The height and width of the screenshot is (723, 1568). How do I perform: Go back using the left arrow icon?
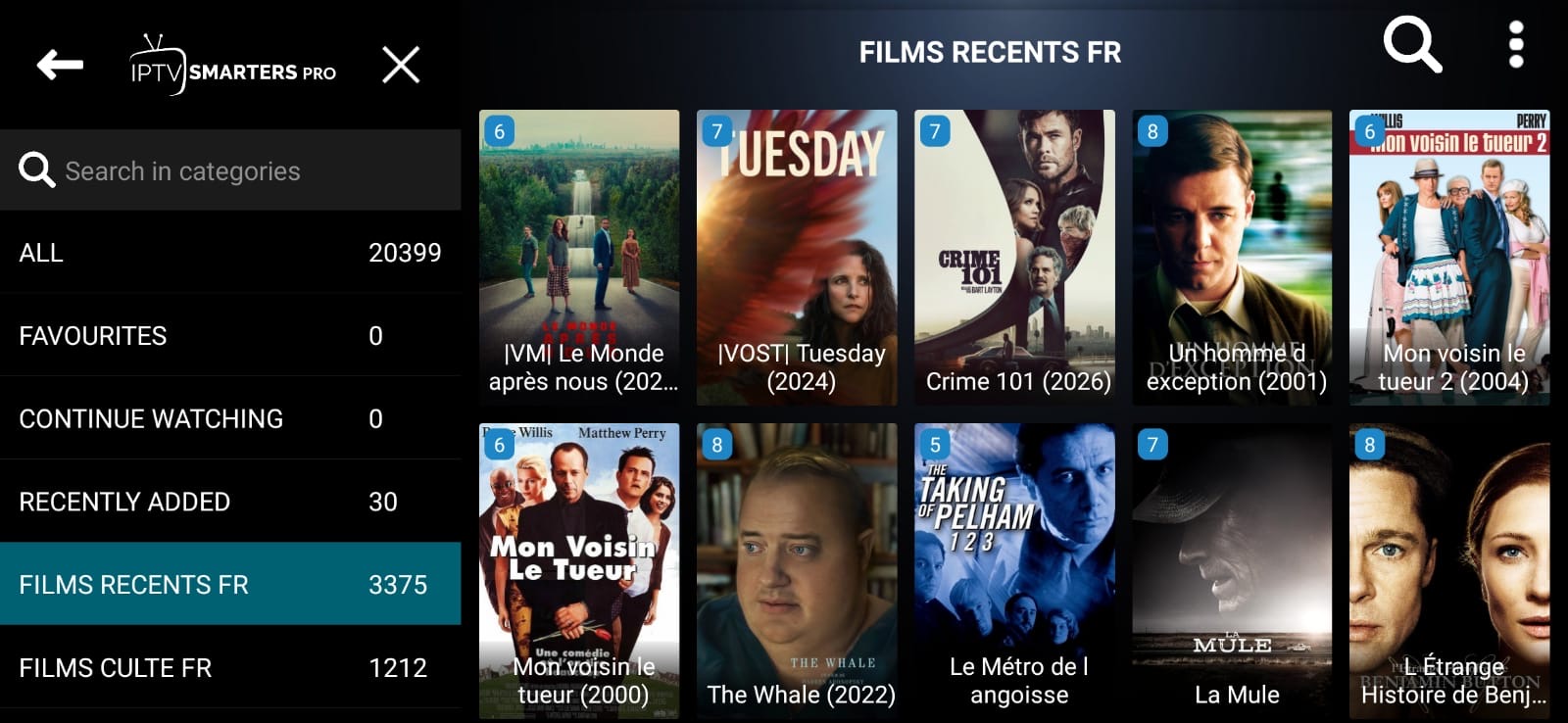[60, 66]
